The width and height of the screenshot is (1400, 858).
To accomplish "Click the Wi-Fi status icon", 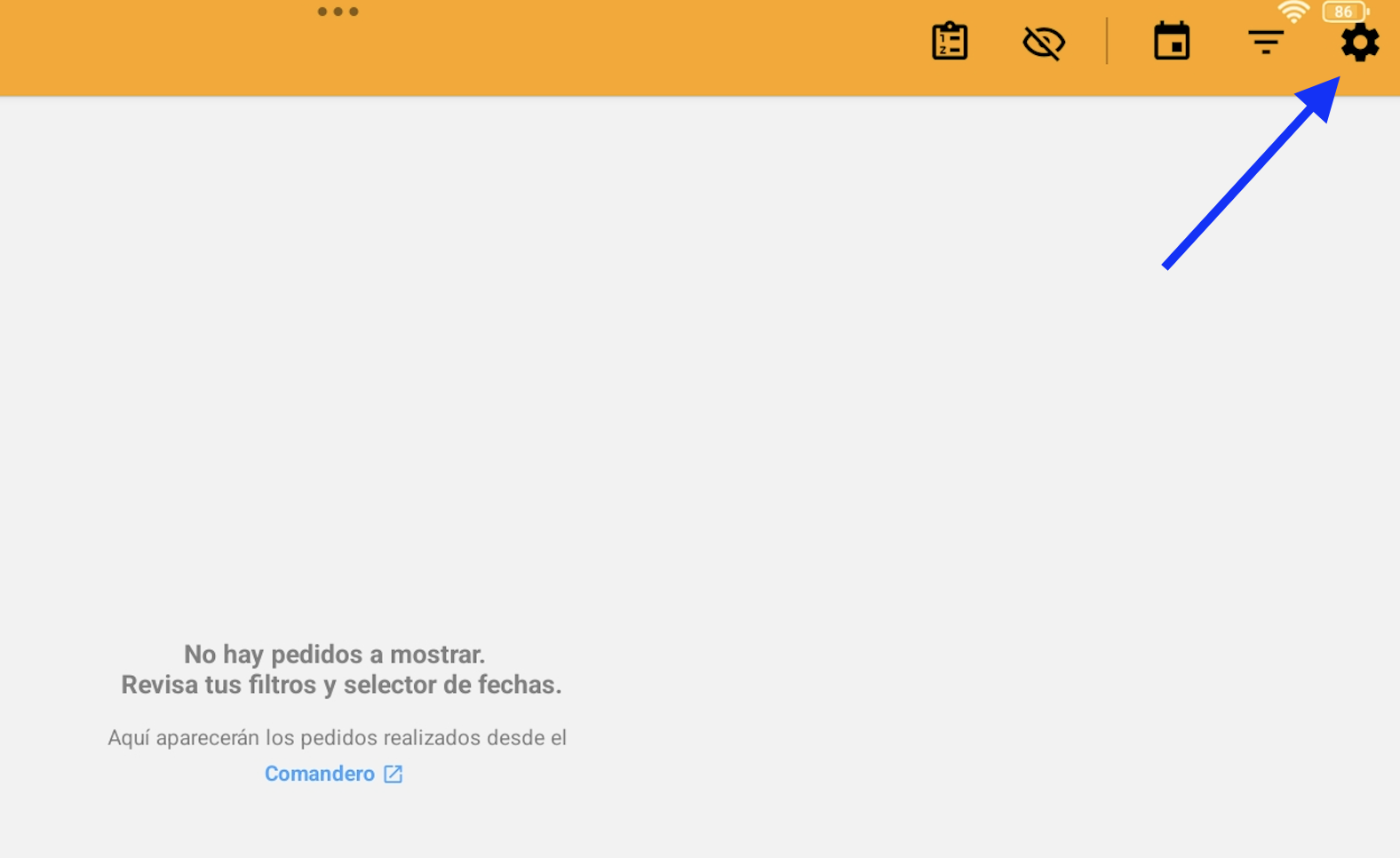I will click(1293, 12).
